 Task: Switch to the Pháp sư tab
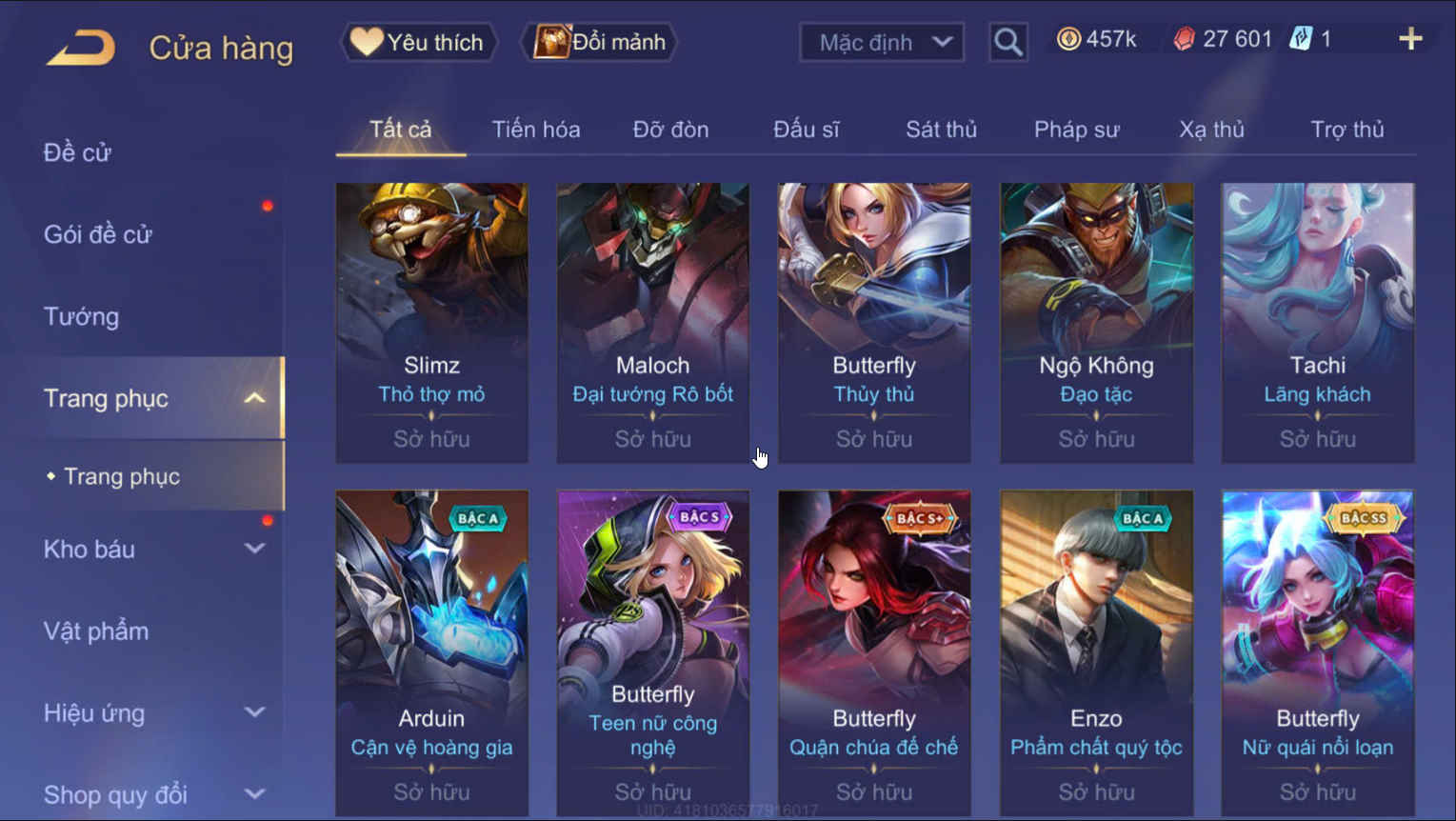coord(1077,130)
